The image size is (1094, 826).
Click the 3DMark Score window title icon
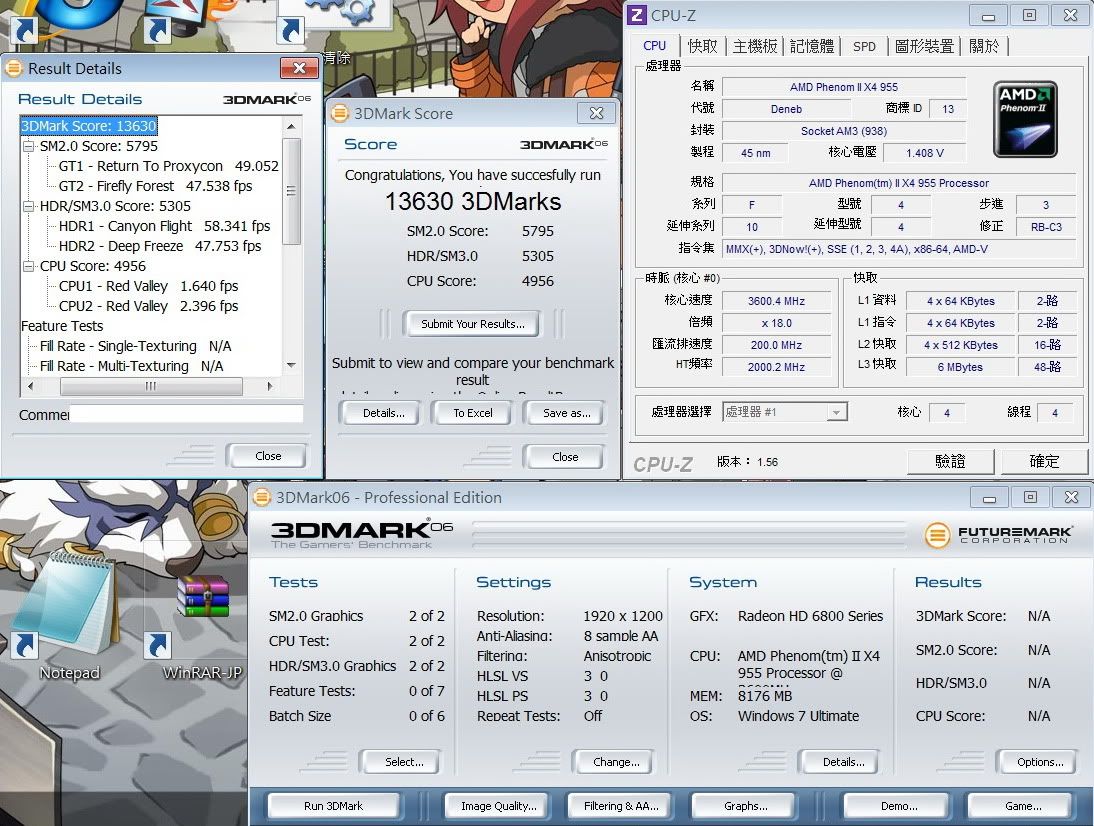[x=339, y=113]
